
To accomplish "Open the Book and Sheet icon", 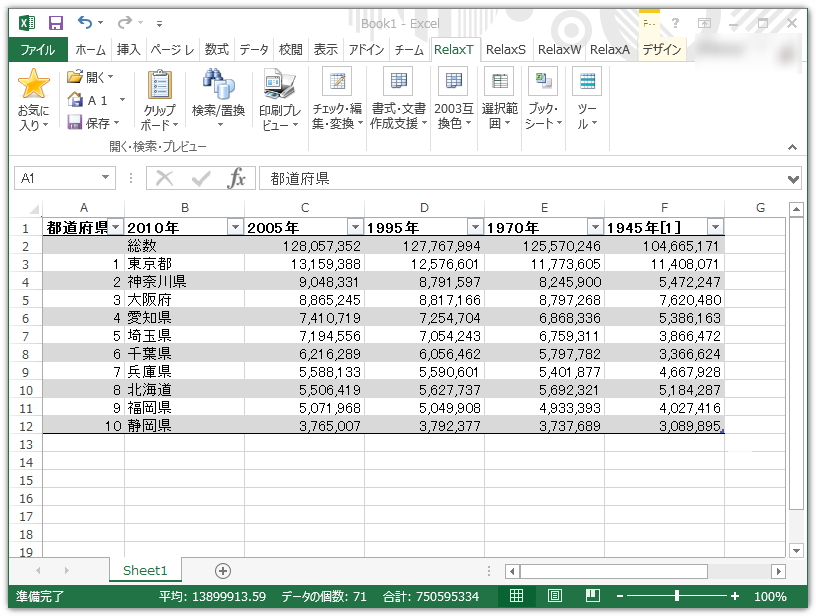I will [543, 81].
